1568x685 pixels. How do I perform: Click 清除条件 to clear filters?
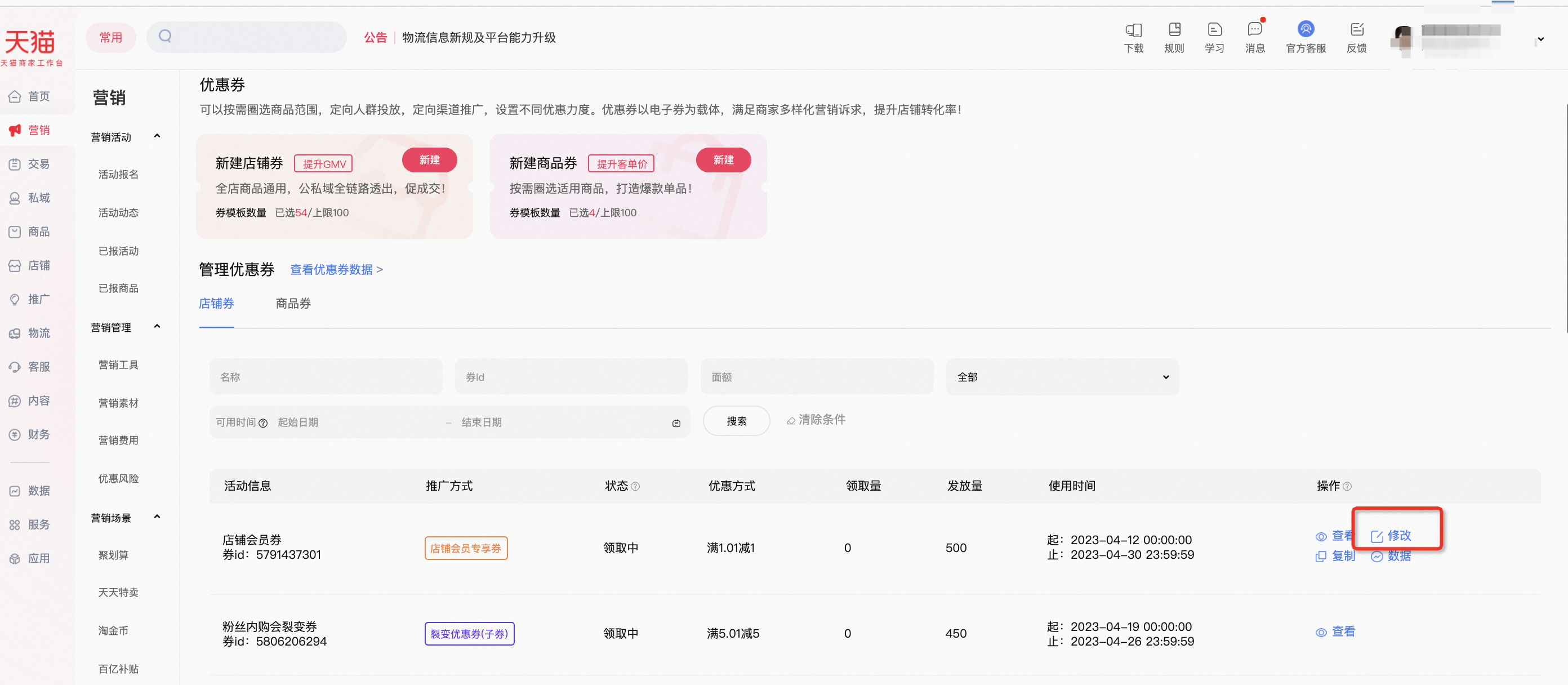816,420
